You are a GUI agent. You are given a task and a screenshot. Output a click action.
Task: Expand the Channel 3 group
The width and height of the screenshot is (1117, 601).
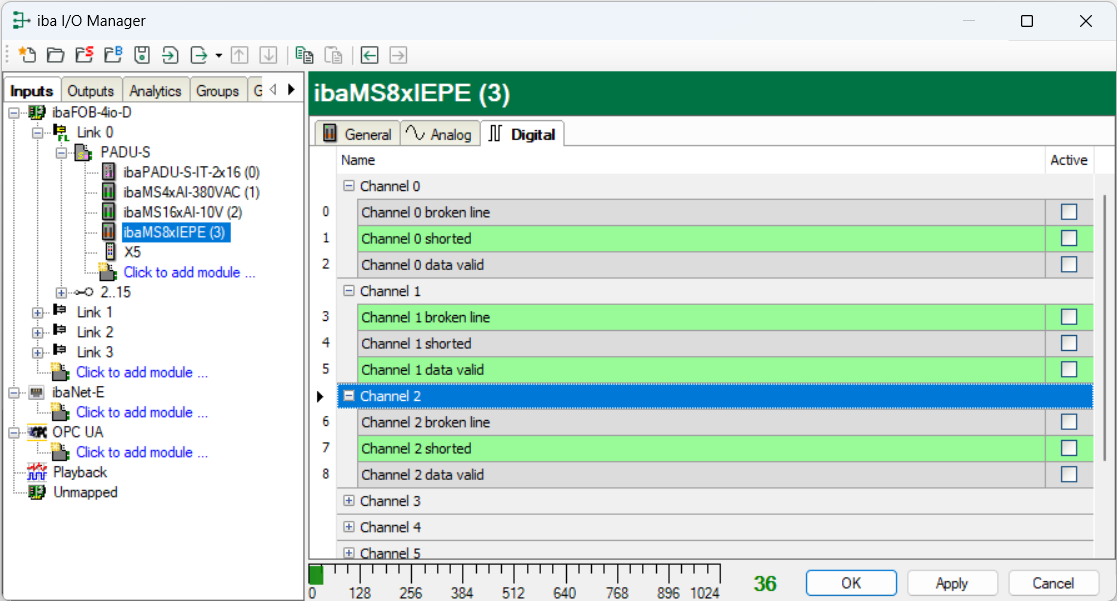(x=349, y=501)
